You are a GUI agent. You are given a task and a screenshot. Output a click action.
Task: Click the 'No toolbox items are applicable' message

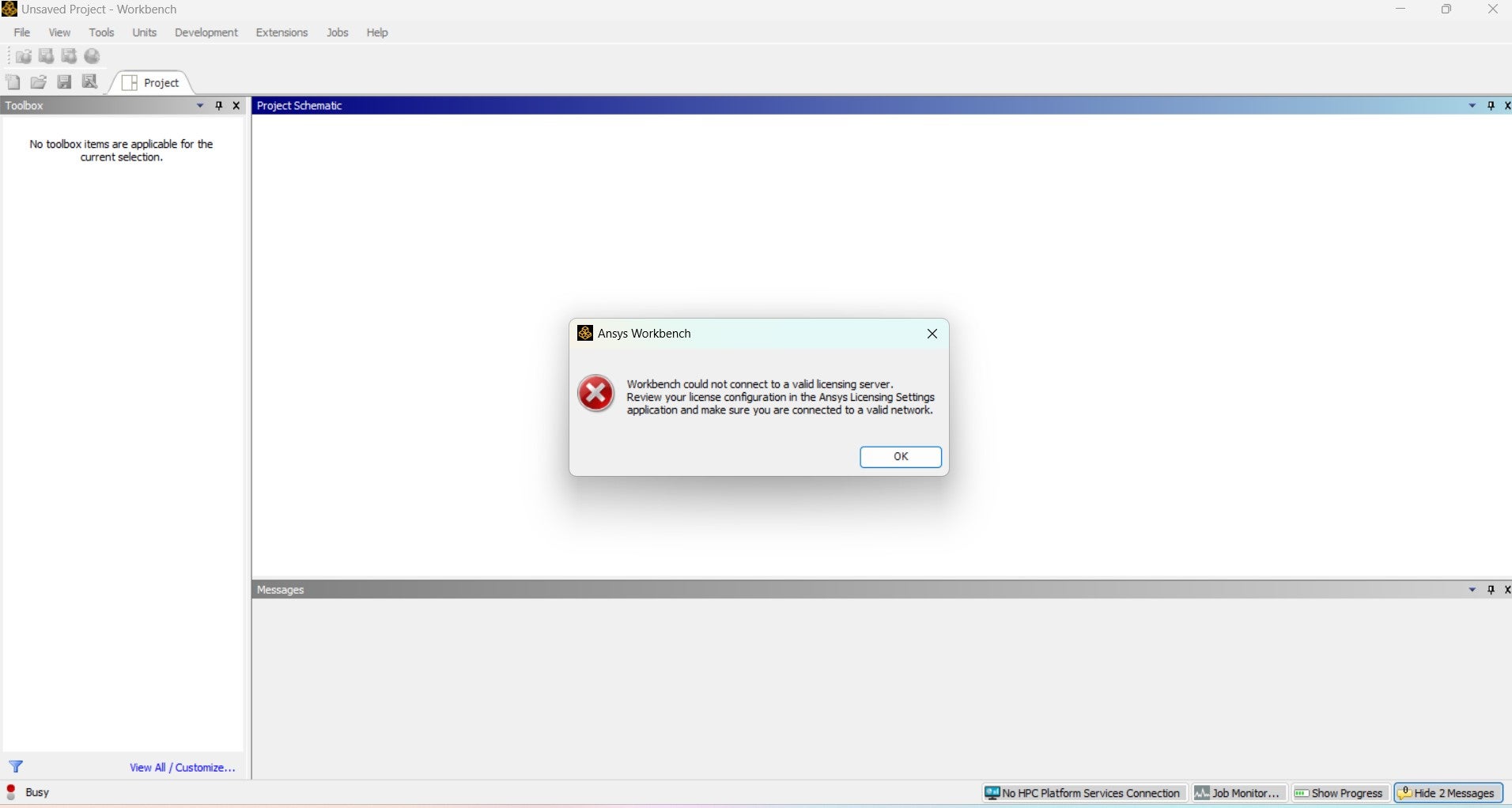121,150
